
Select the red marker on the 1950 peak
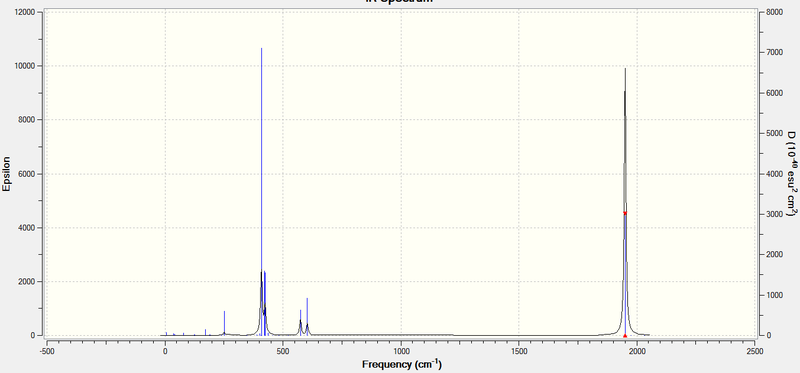click(x=625, y=213)
